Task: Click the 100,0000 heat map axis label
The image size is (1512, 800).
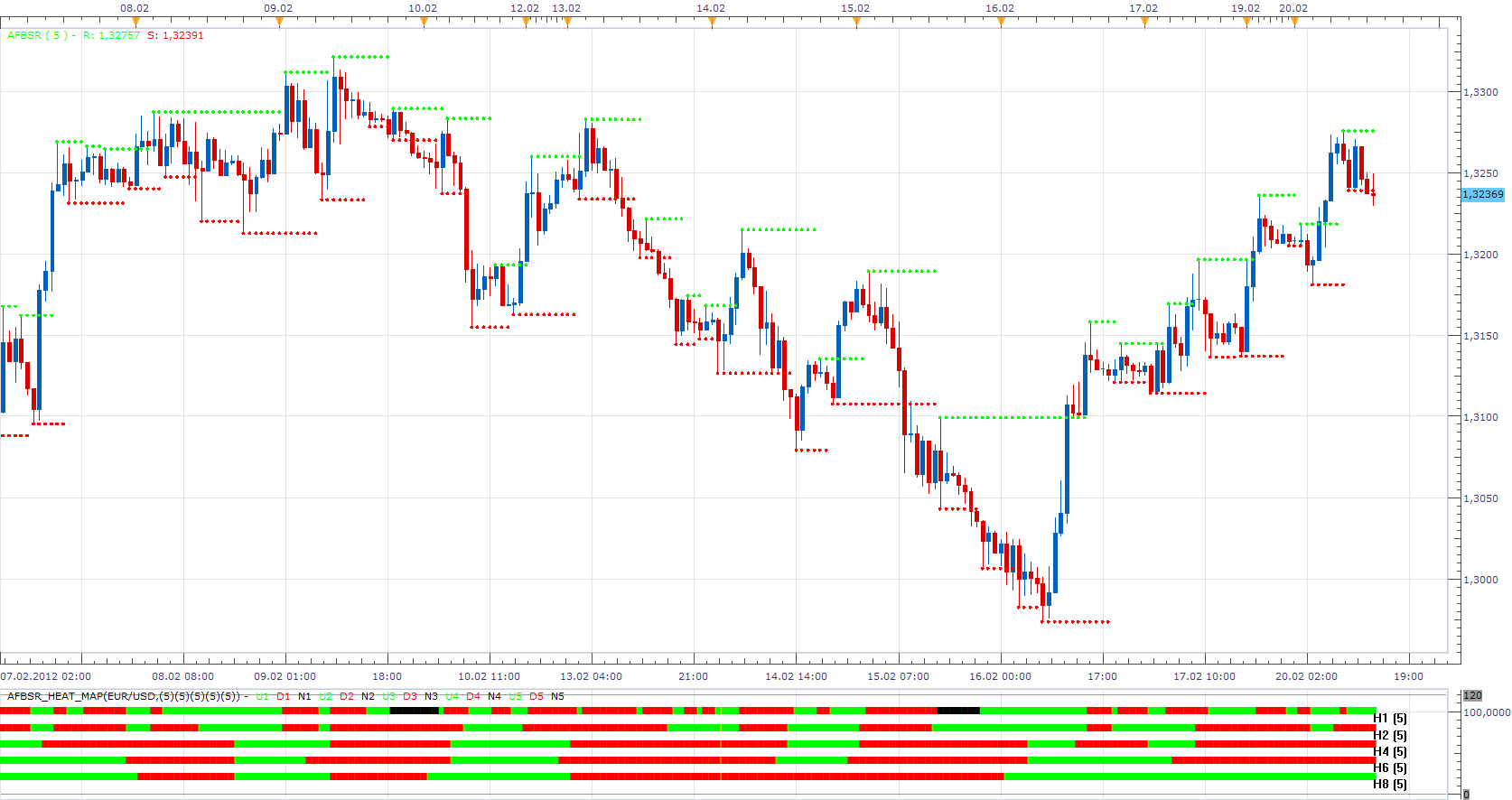Action: coord(1487,712)
